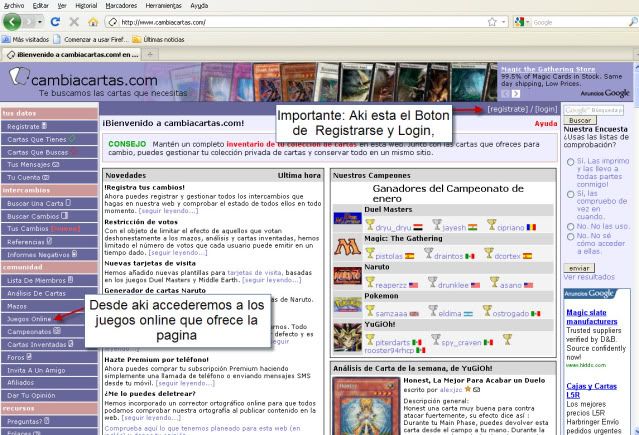
Task: Open Juegos Online in sidebar
Action: tap(29, 319)
